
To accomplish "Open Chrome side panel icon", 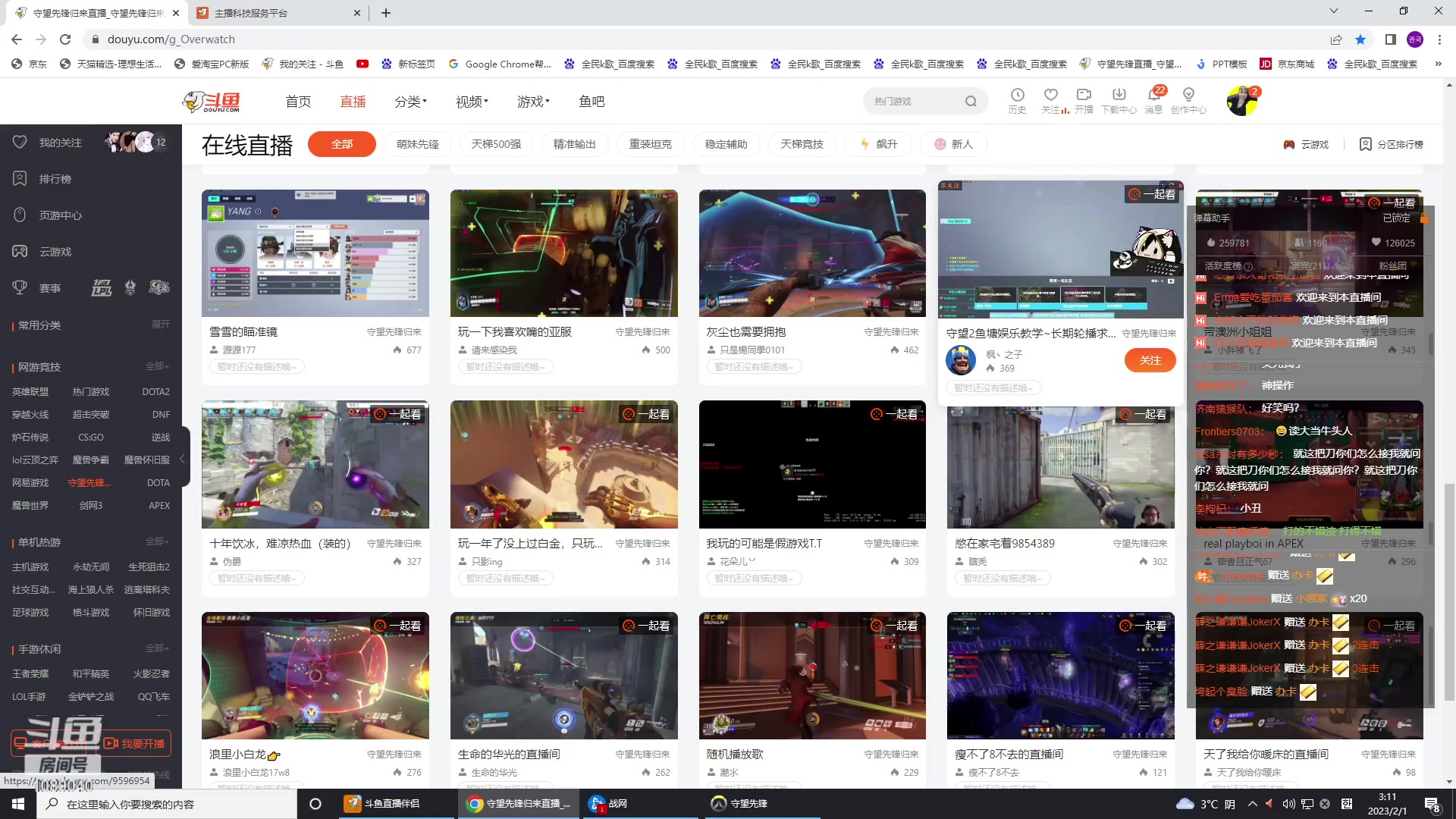I will click(x=1390, y=39).
